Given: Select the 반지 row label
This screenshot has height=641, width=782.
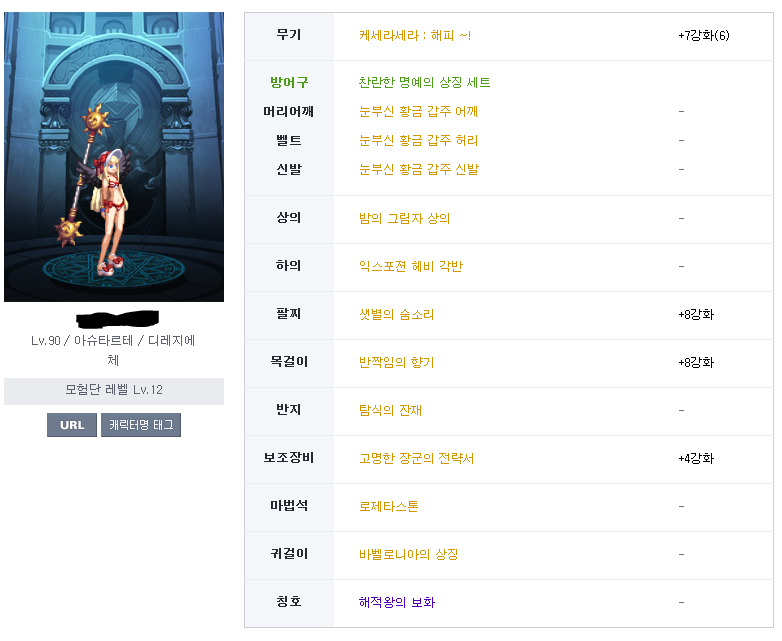Looking at the screenshot, I should [x=289, y=409].
